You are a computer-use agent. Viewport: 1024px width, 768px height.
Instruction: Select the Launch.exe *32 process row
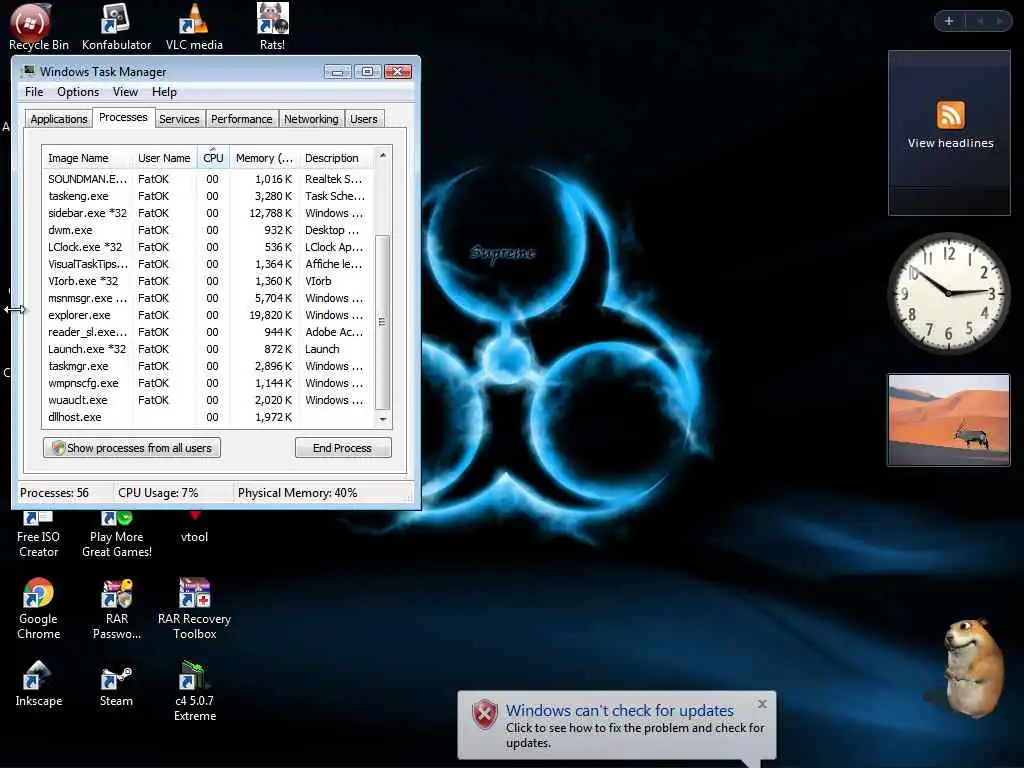click(208, 349)
